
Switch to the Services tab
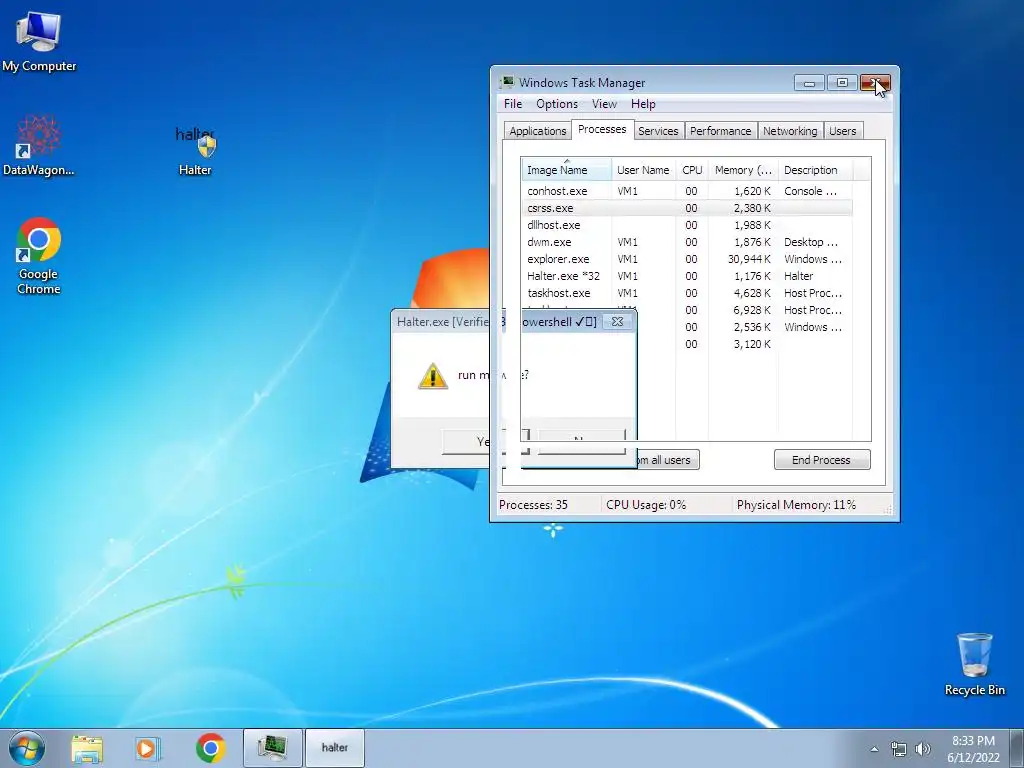[658, 131]
